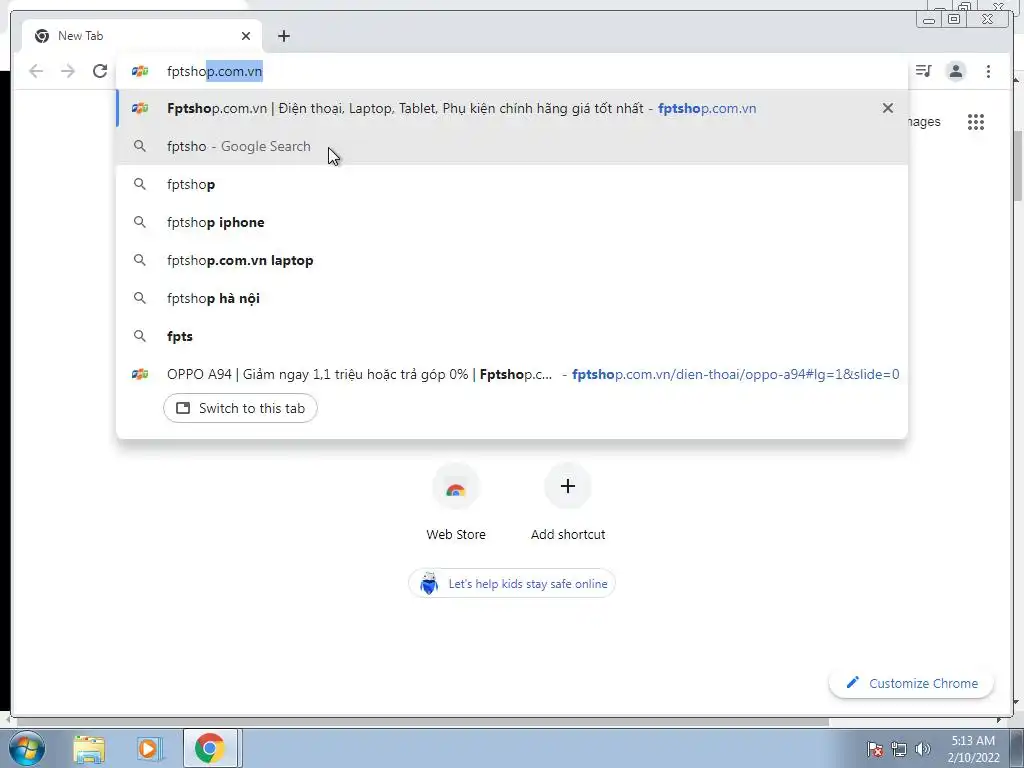
Task: Choose 'fptsho - Google Search' suggestion
Action: [512, 146]
